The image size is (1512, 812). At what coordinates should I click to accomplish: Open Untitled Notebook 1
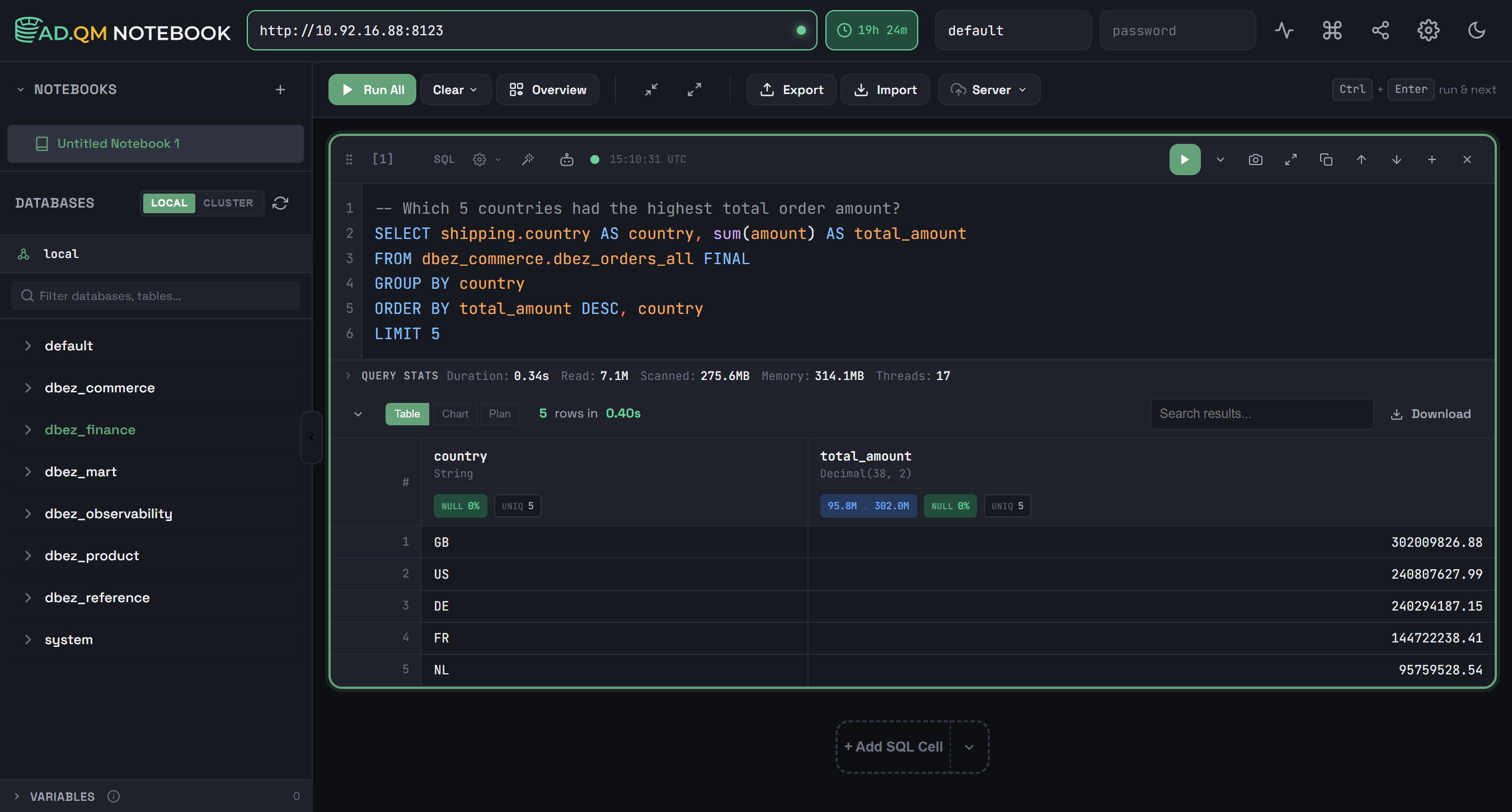pos(155,143)
